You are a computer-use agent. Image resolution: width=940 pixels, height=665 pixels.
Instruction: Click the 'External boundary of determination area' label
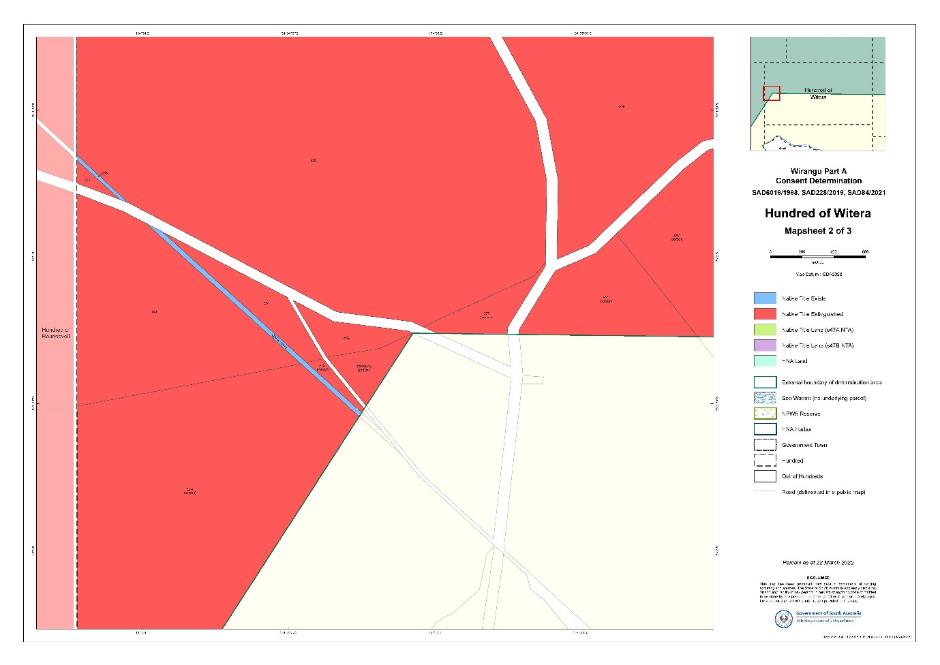(831, 382)
